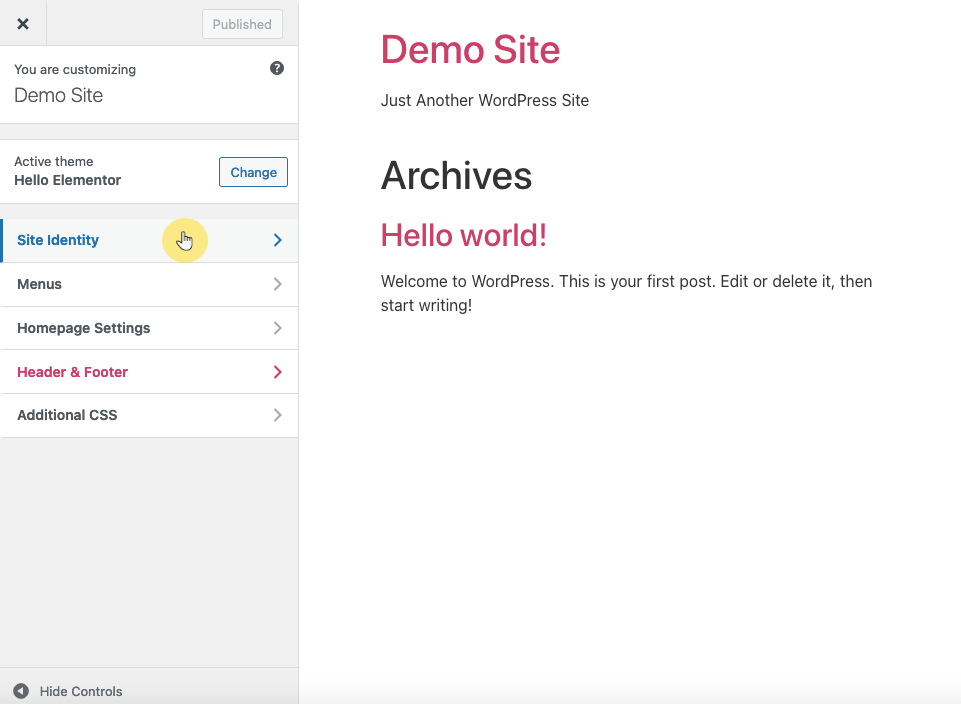Viewport: 961px width, 704px height.
Task: Open the Hello world! post link
Action: [463, 235]
